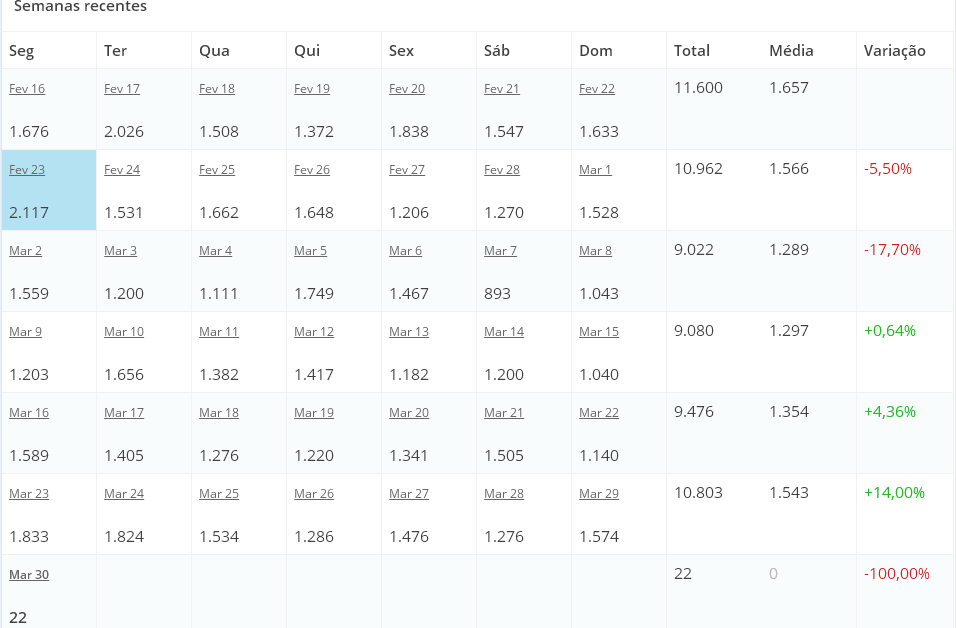Select the Mar 1 date link
The width and height of the screenshot is (956, 628).
point(595,169)
